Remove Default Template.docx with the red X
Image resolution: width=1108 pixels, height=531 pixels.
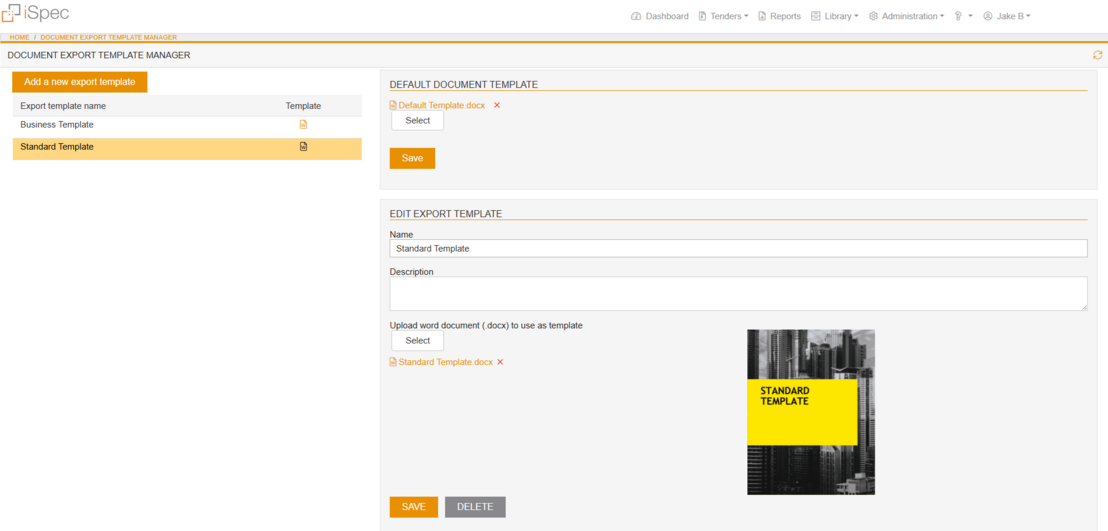(497, 105)
